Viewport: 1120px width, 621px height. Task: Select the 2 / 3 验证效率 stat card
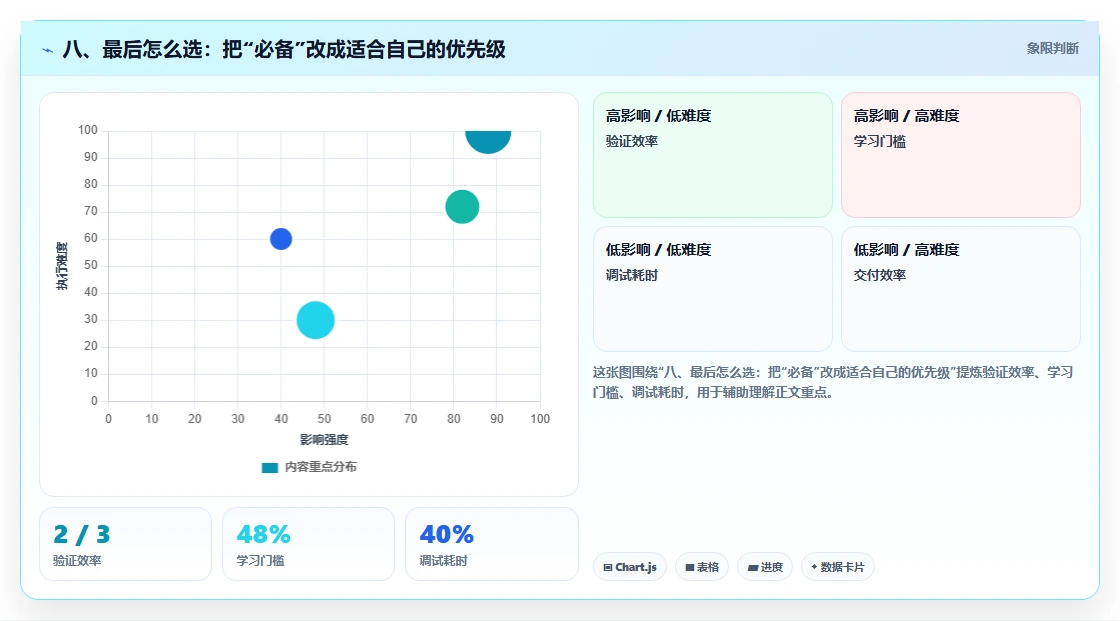pyautogui.click(x=126, y=544)
